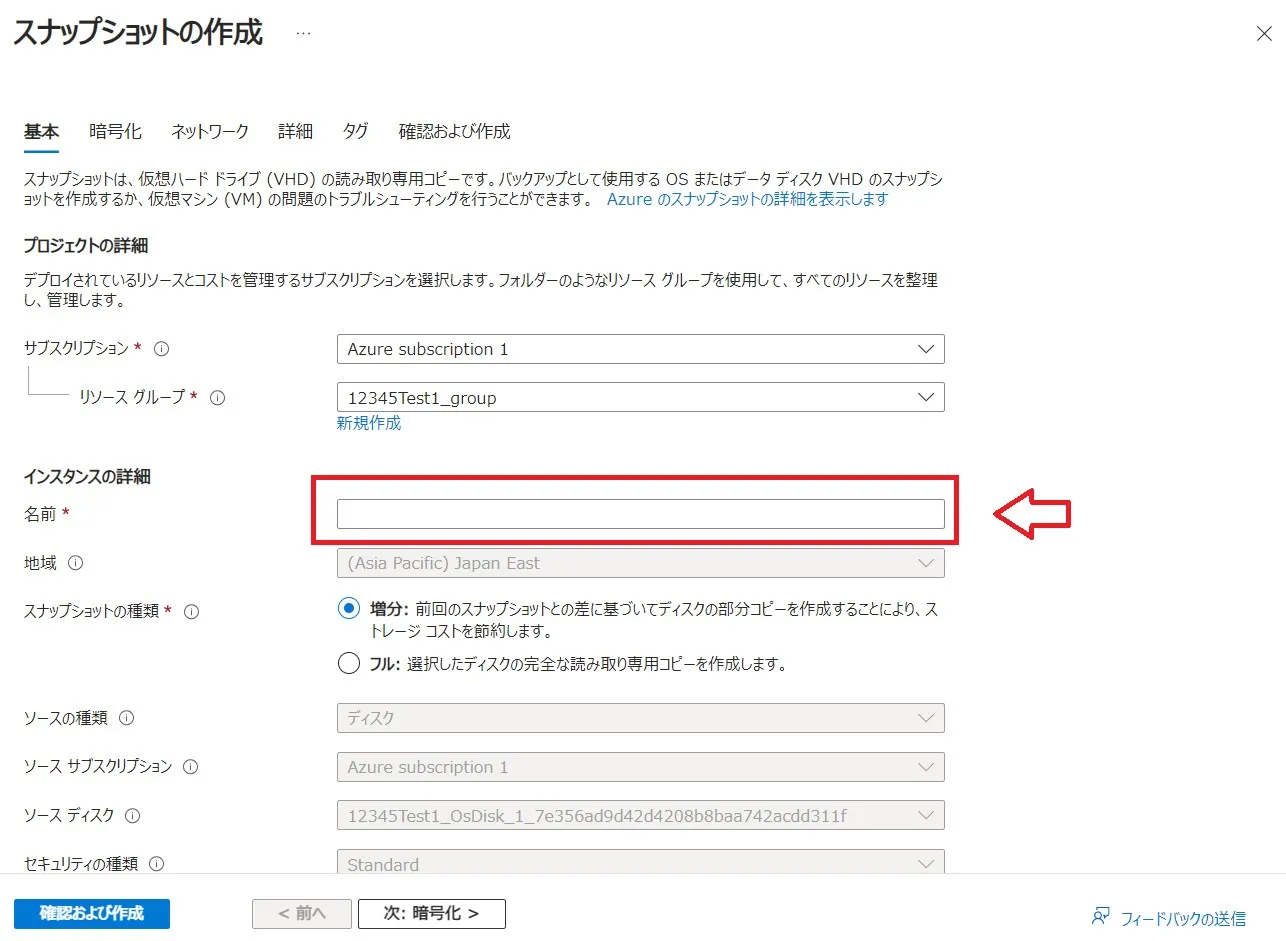
Task: Close the スナップショットの作成 pane
Action: (1264, 34)
